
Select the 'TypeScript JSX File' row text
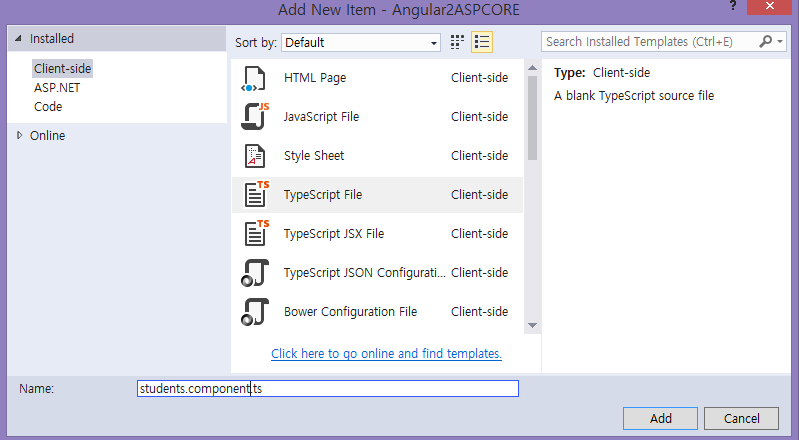(334, 234)
